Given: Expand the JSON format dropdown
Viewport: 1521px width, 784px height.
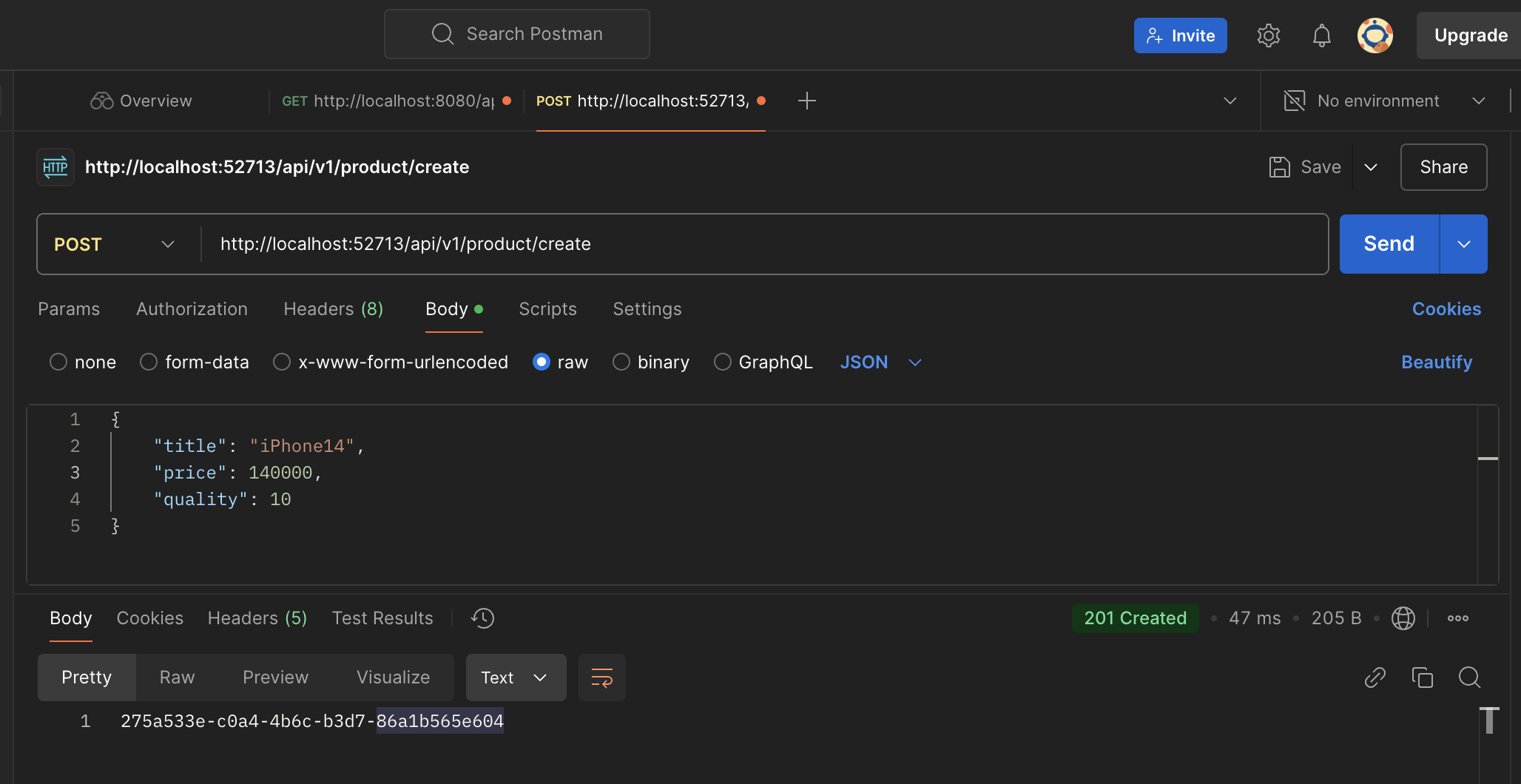Looking at the screenshot, I should [880, 362].
